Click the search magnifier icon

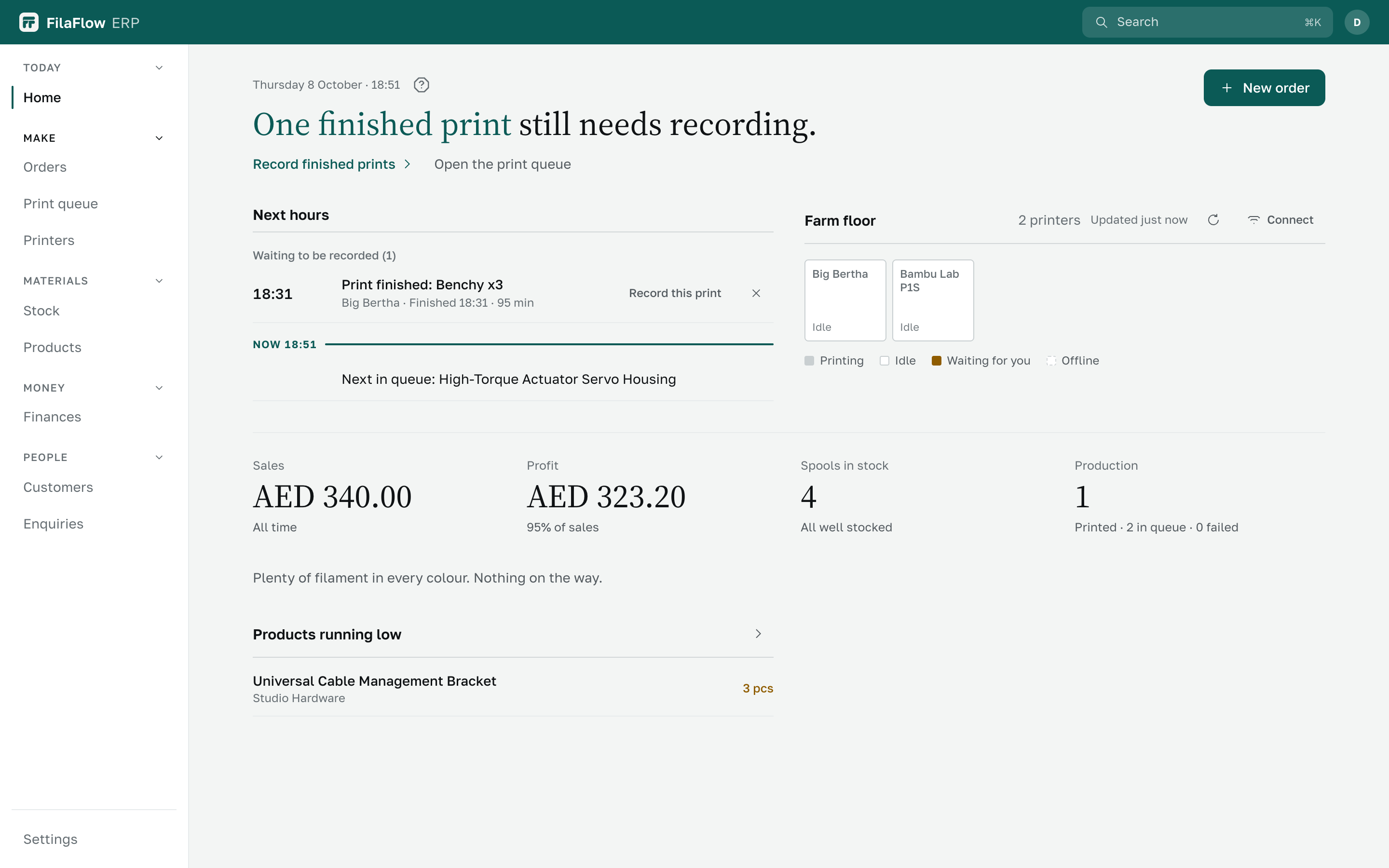pos(1101,22)
